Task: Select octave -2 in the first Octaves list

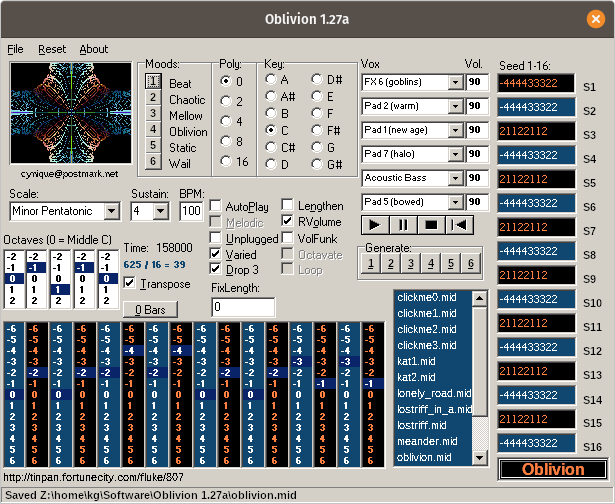Action: pos(13,257)
